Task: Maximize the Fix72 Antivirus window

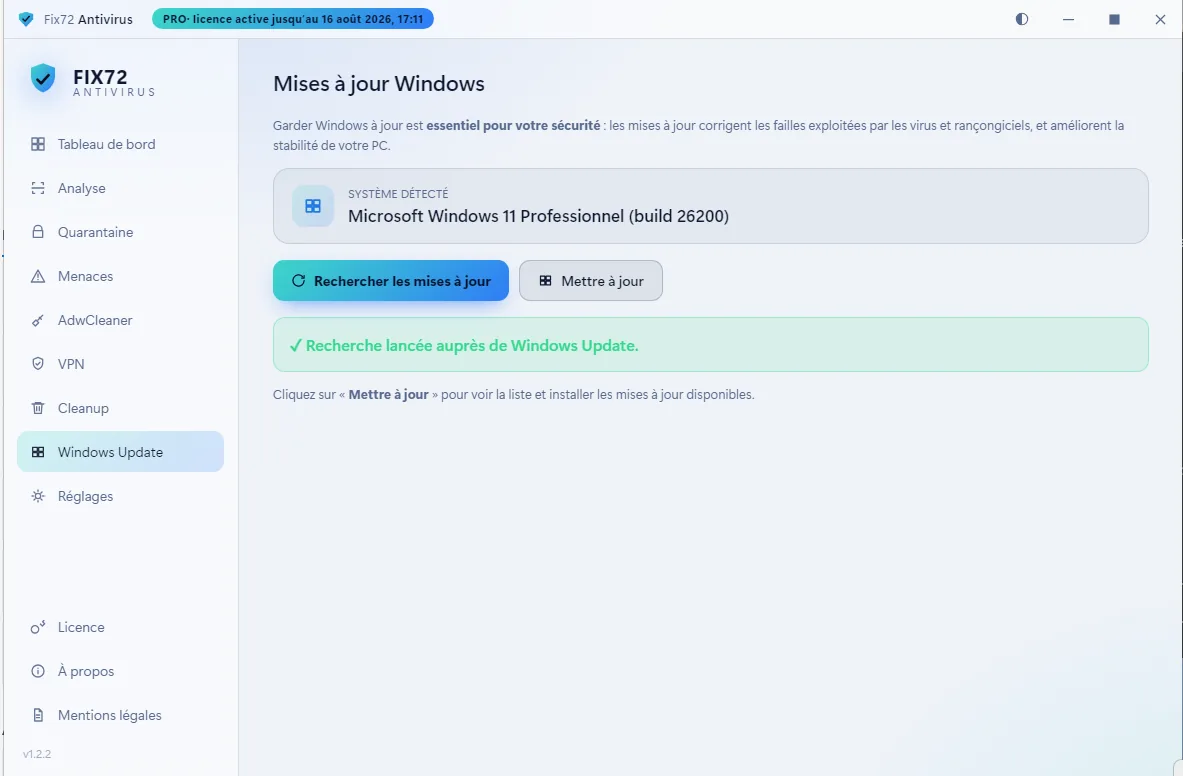Action: click(x=1114, y=19)
